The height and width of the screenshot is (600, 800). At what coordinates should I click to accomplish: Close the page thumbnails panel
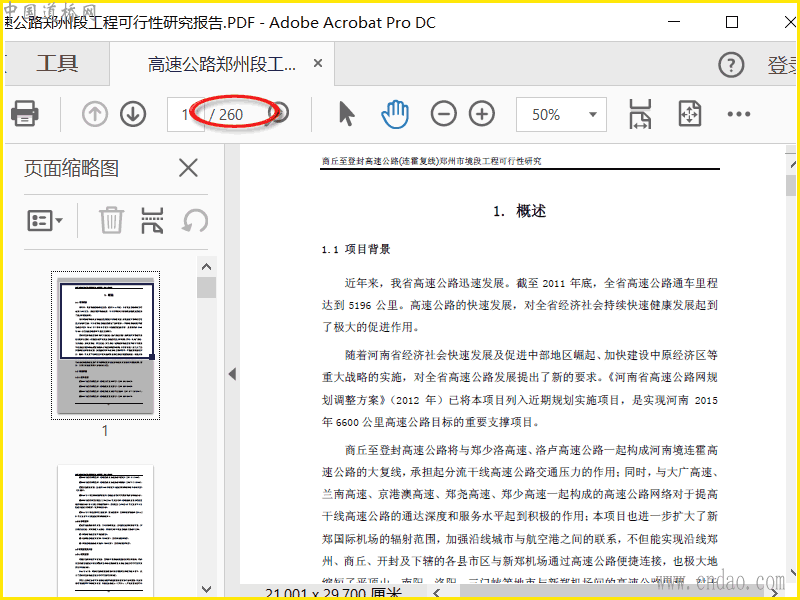188,167
